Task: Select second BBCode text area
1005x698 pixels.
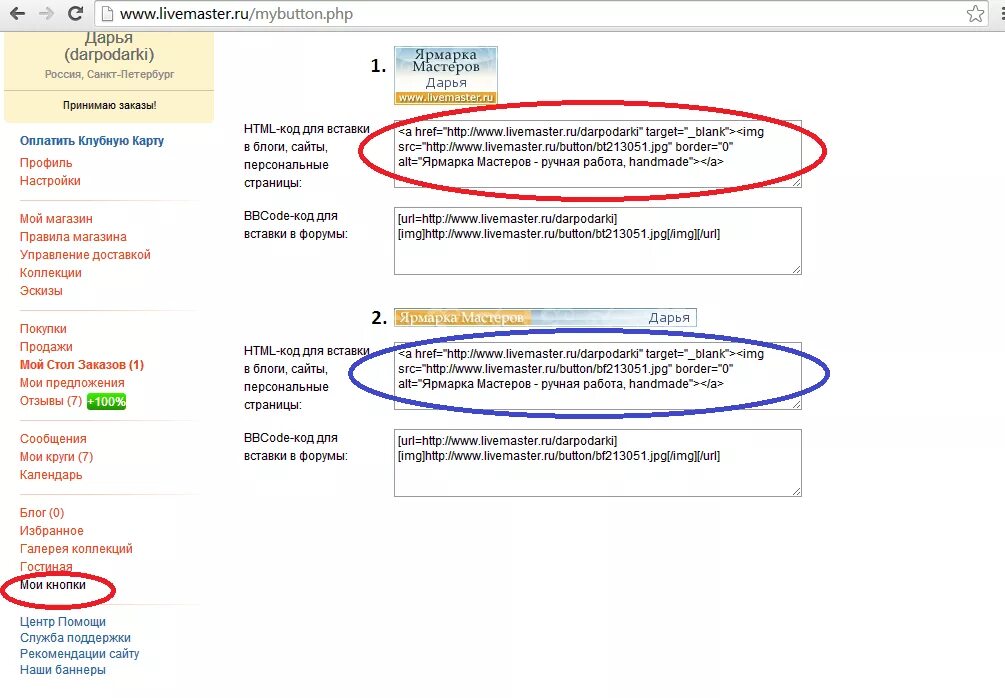Action: pos(597,463)
